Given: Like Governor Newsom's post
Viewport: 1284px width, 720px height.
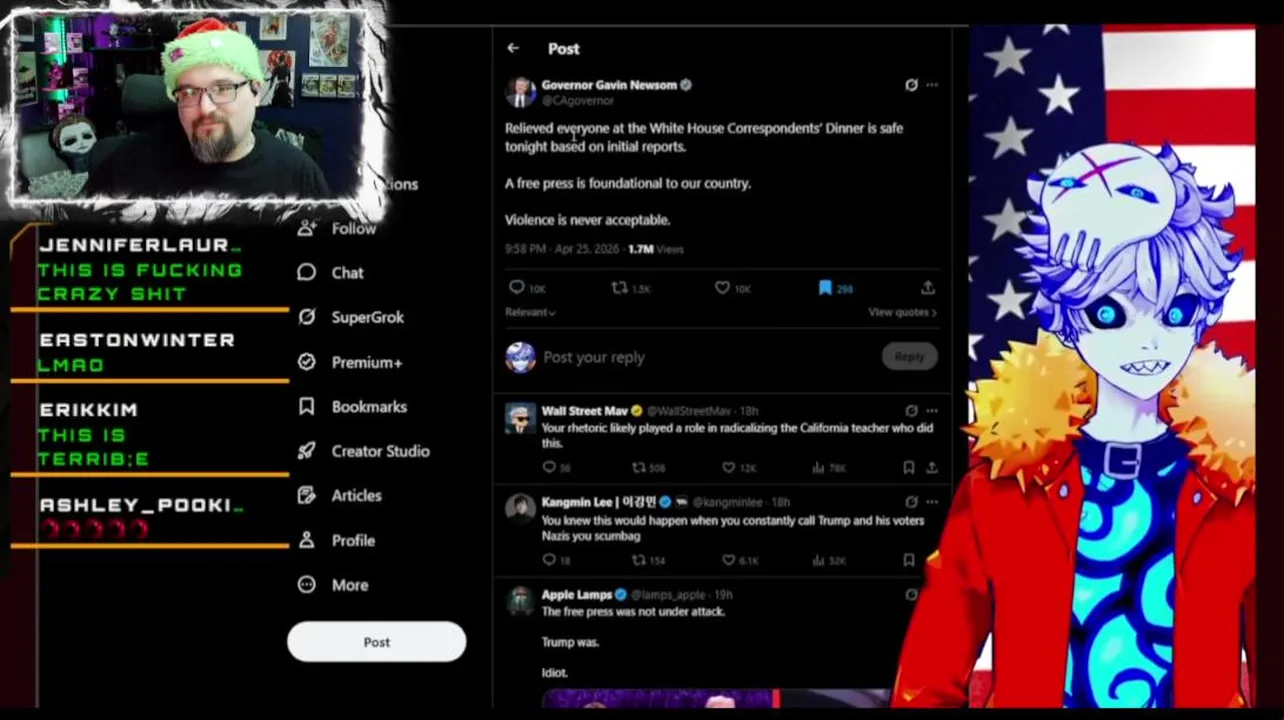Looking at the screenshot, I should (722, 288).
